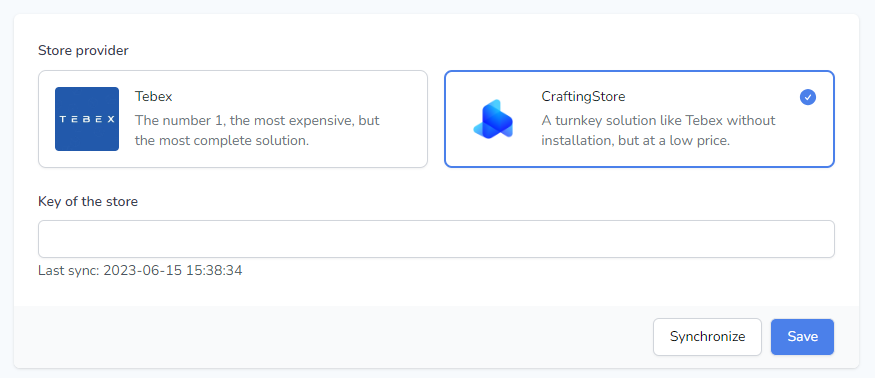Image resolution: width=875 pixels, height=378 pixels.
Task: Focus the Key of the store field
Action: [x=436, y=239]
